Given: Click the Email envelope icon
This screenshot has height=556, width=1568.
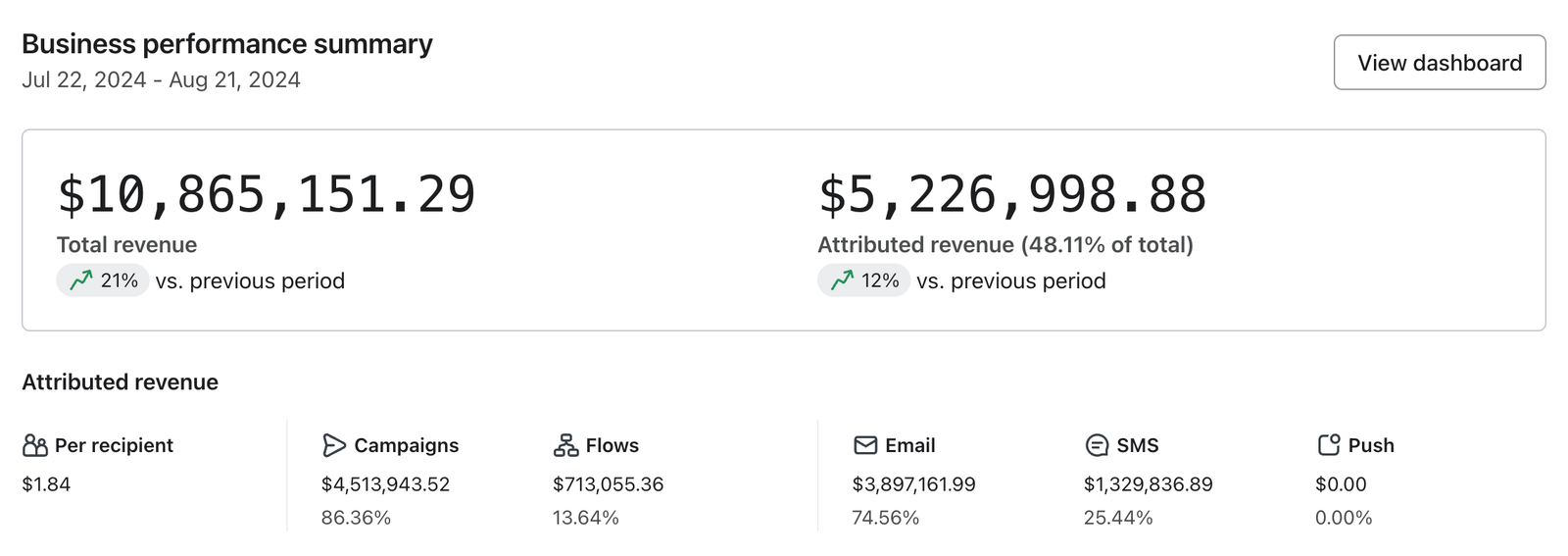Looking at the screenshot, I should coord(865,446).
